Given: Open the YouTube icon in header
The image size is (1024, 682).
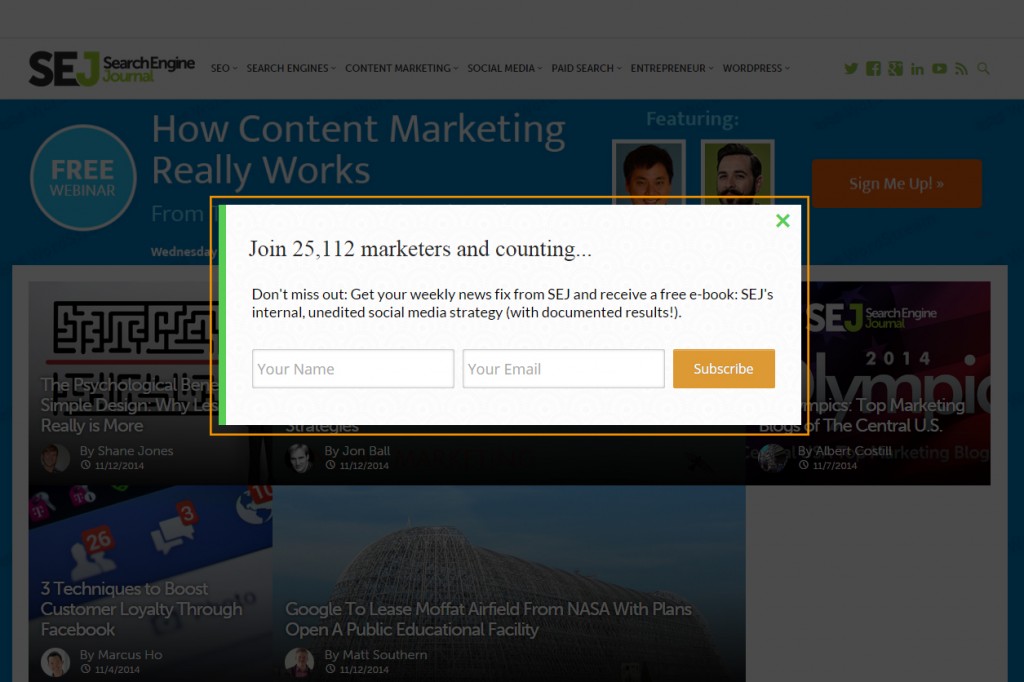Looking at the screenshot, I should coord(939,69).
